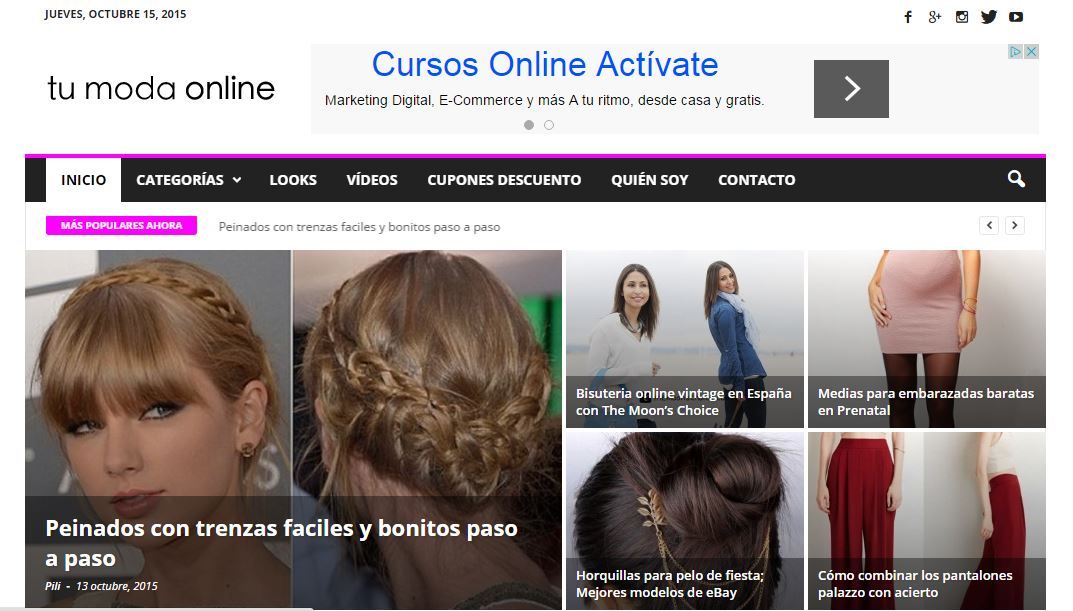This screenshot has height=611, width=1073.
Task: Show previous popular post in ticker
Action: 989,226
